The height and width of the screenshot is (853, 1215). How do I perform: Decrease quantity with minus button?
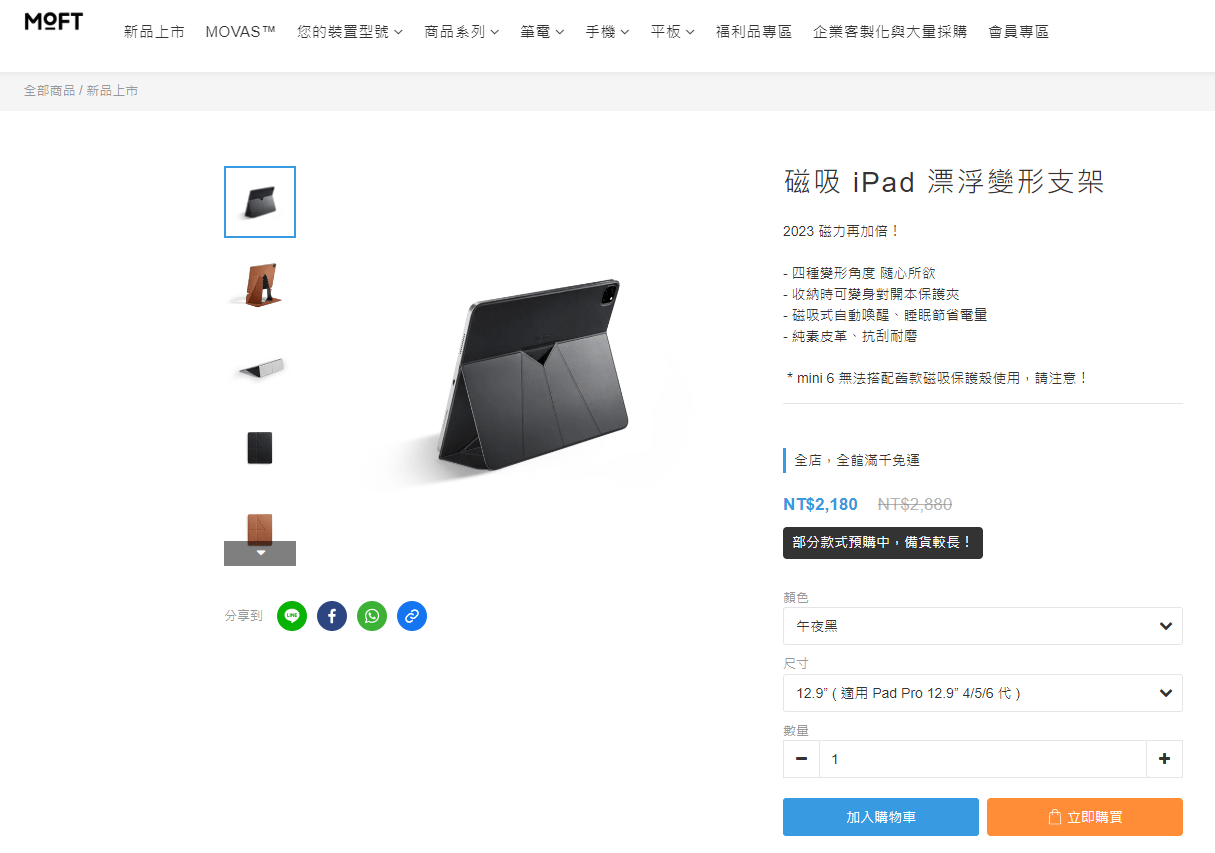click(x=801, y=759)
